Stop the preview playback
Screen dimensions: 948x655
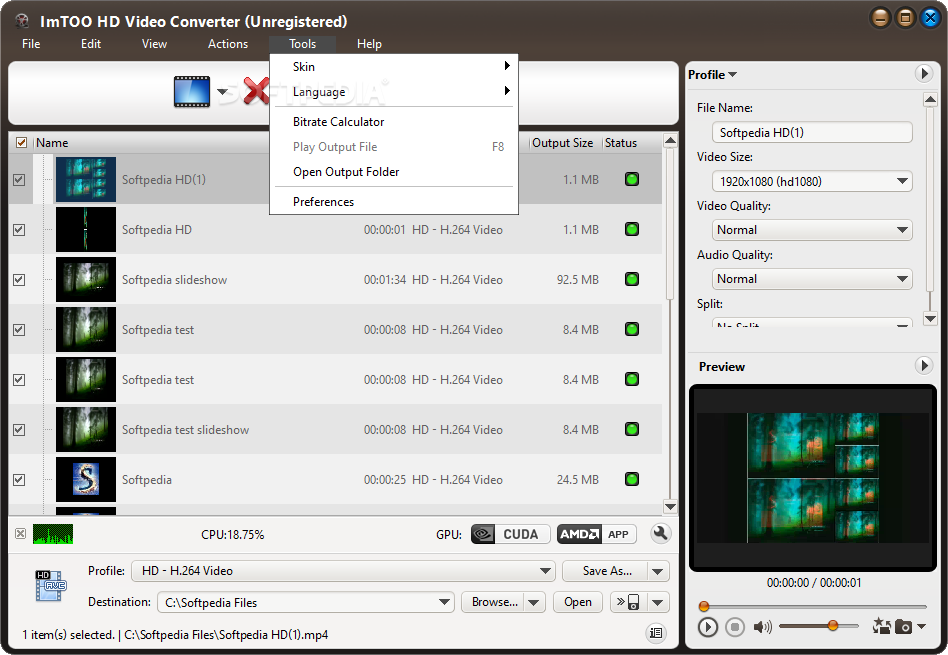[x=735, y=627]
